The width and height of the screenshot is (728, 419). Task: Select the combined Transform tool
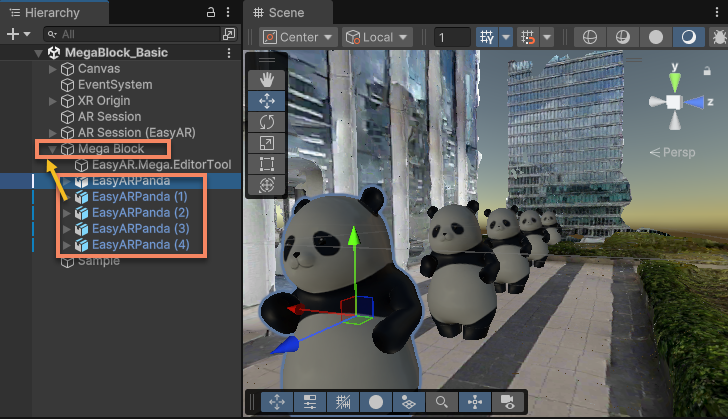266,185
